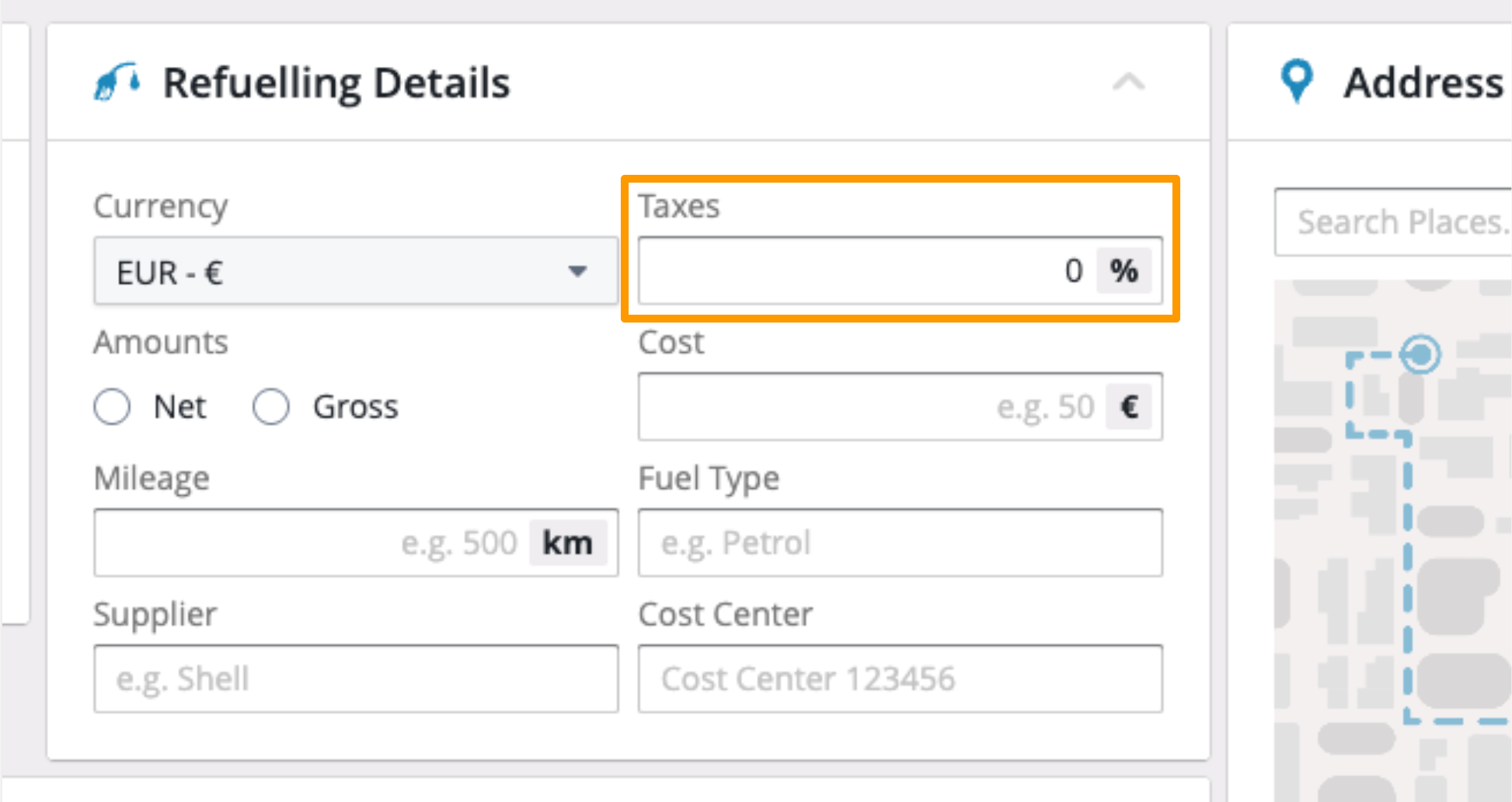Screen dimensions: 1512x802
Task: Collapse the Refuelling Details panel chevron
Action: (1128, 82)
